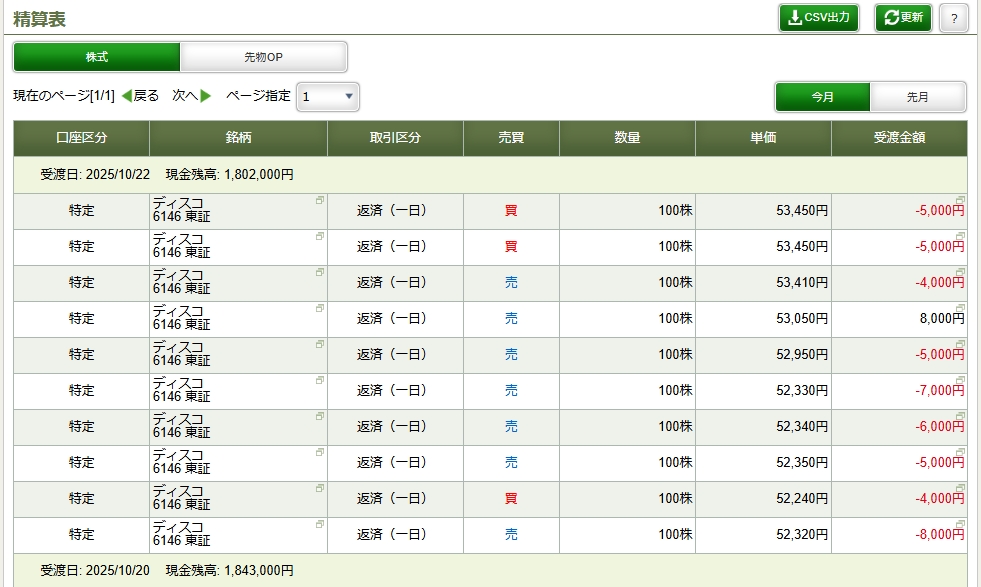981x587 pixels.
Task: Switch to the 先物OP tab
Action: (263, 57)
